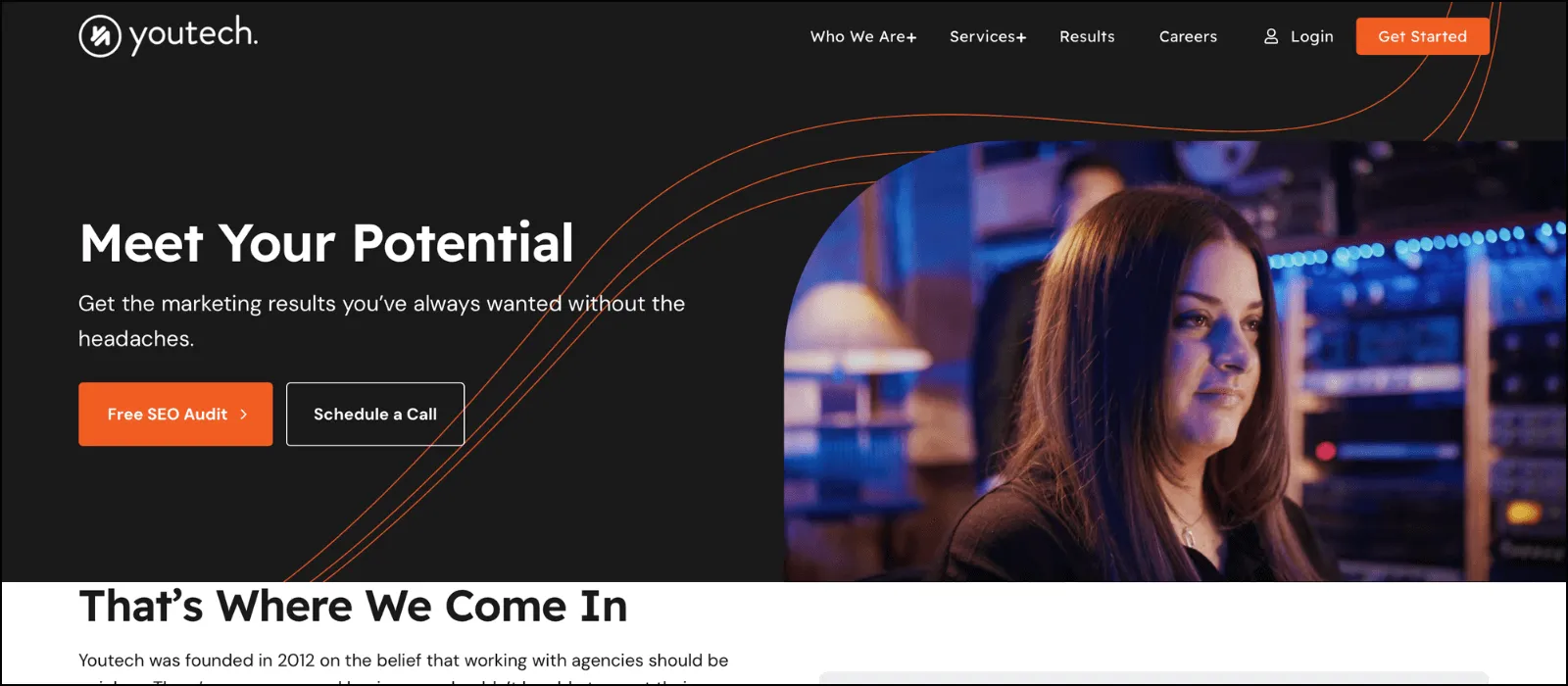This screenshot has width=1568, height=686.
Task: Click the That's Where We Come In heading
Action: (353, 606)
